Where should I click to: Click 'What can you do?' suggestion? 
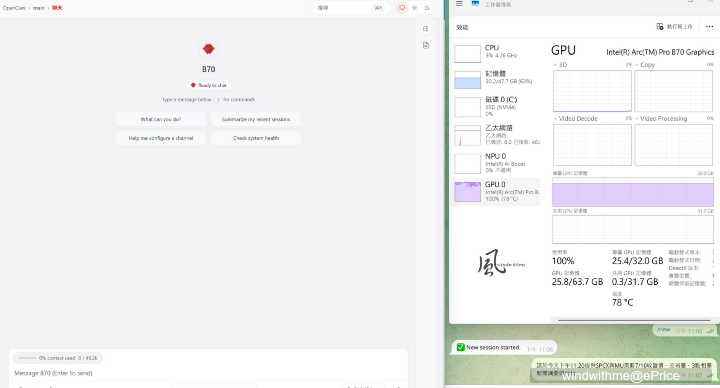[161, 119]
